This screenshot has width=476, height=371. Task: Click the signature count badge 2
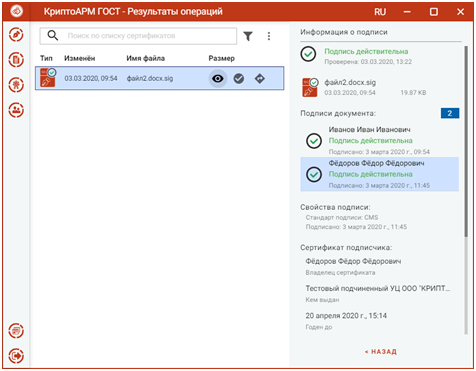pos(450,113)
